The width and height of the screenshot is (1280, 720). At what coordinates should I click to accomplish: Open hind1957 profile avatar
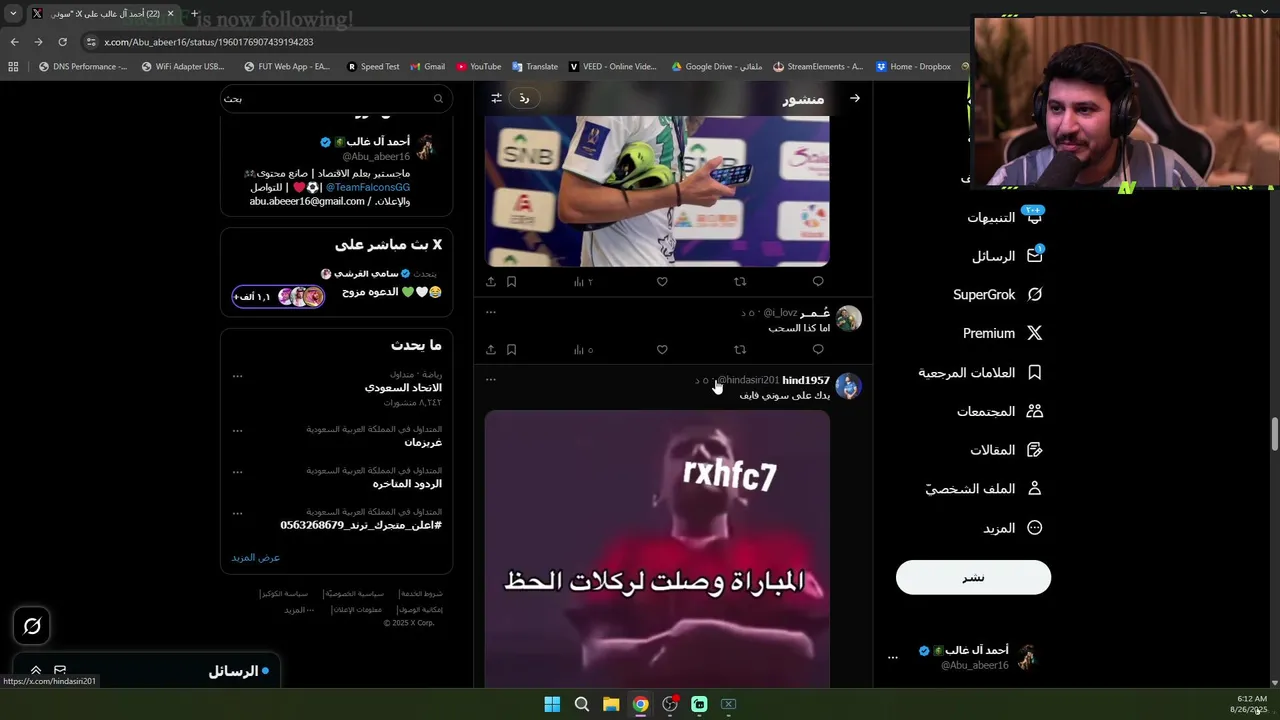(x=848, y=386)
